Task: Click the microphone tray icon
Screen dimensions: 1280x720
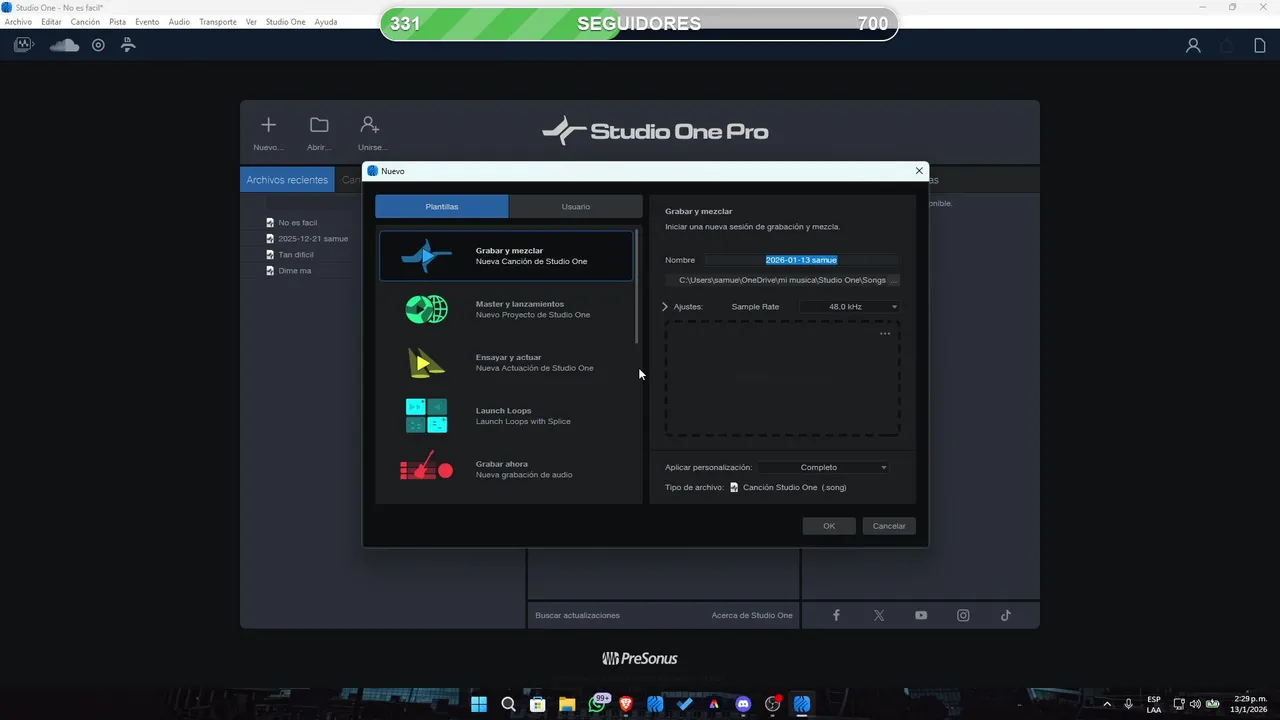Action: click(x=1129, y=704)
